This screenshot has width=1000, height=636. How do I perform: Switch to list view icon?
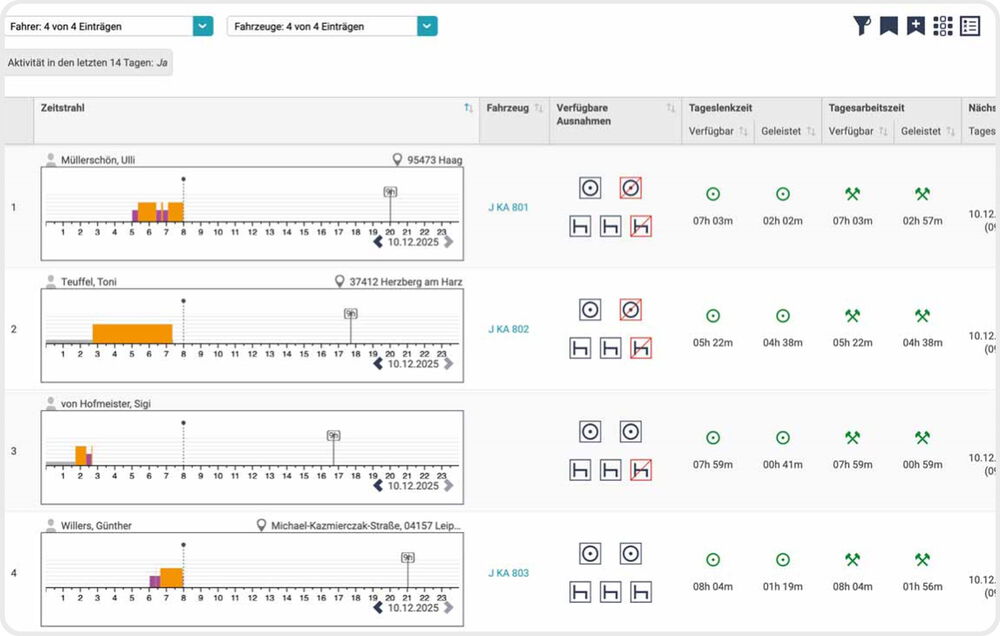pos(970,27)
